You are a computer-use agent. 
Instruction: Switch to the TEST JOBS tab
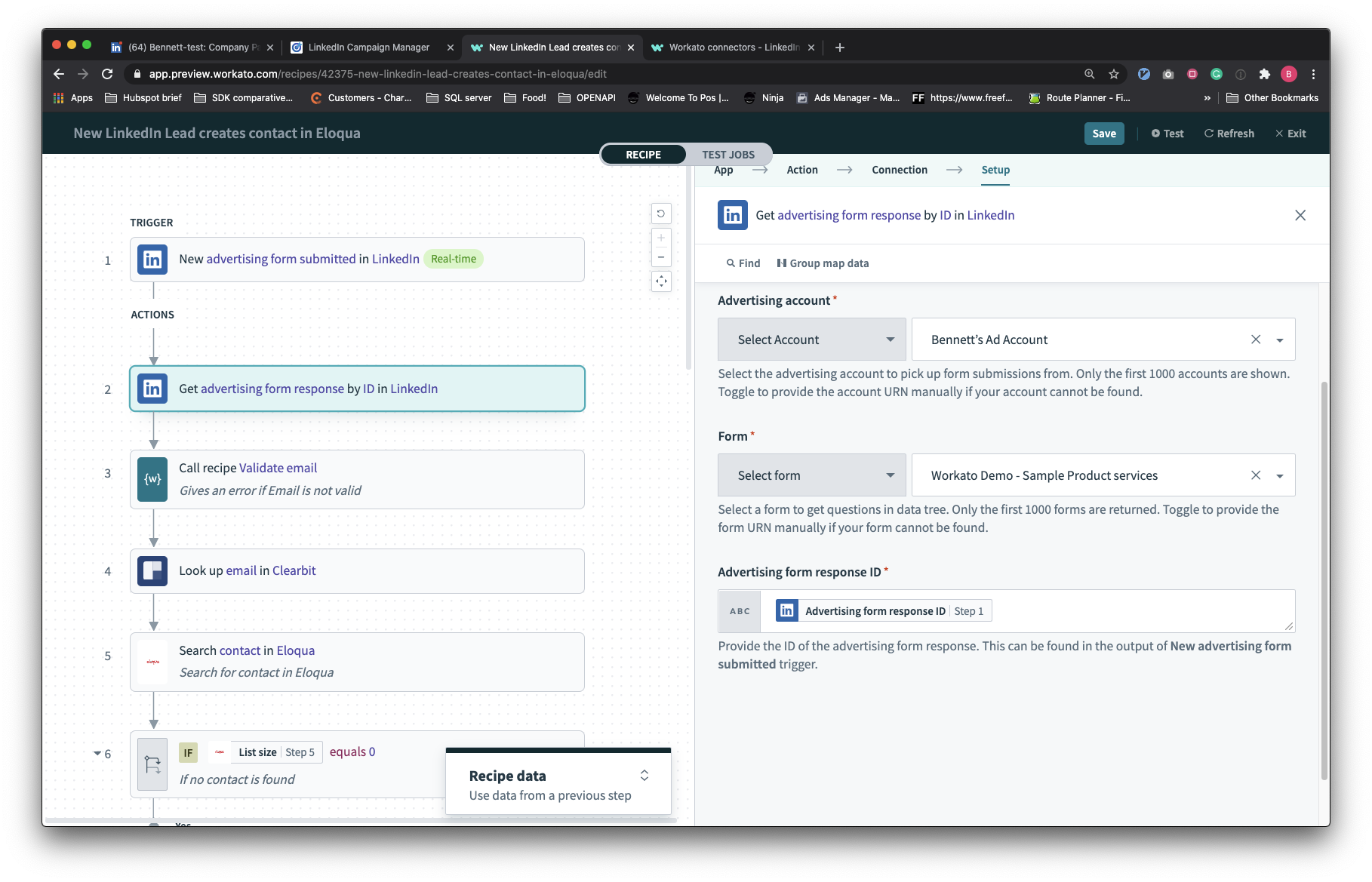(728, 154)
